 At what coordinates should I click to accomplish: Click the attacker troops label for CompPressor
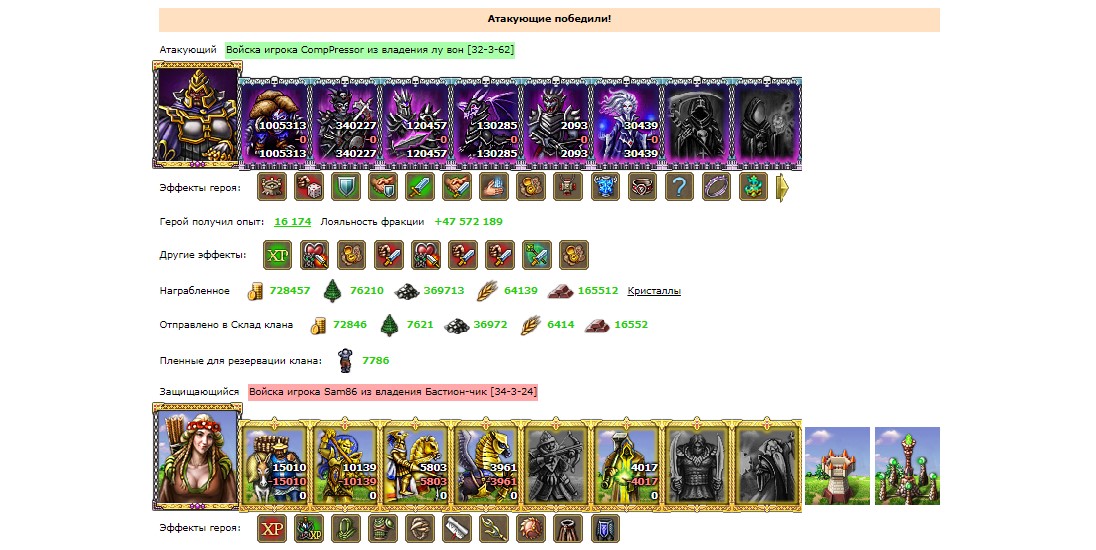pos(370,50)
